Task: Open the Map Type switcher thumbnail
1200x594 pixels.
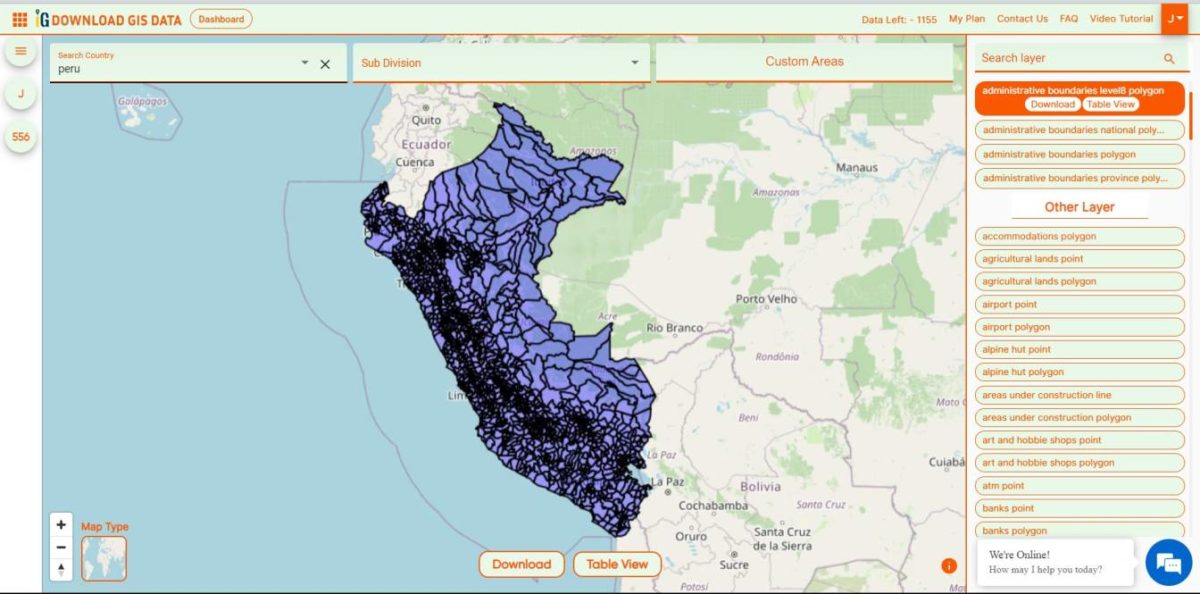Action: [x=104, y=559]
